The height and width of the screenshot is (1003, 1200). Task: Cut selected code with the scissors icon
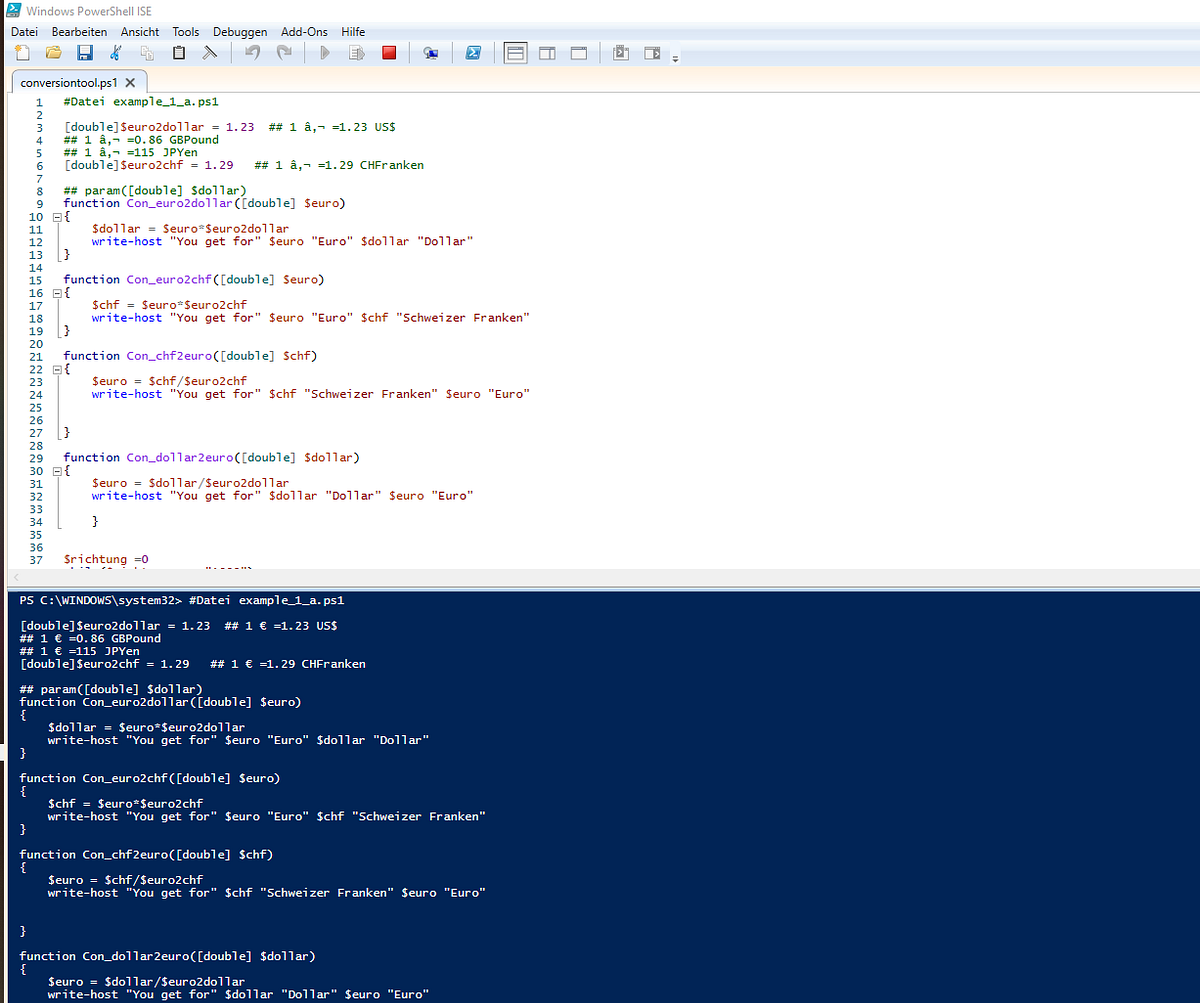click(115, 52)
